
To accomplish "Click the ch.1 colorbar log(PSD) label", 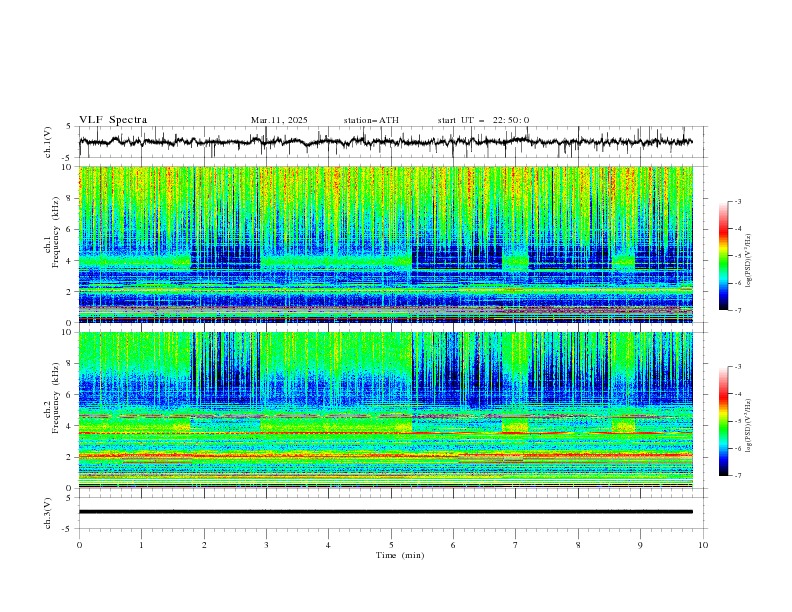I will 749,261.
